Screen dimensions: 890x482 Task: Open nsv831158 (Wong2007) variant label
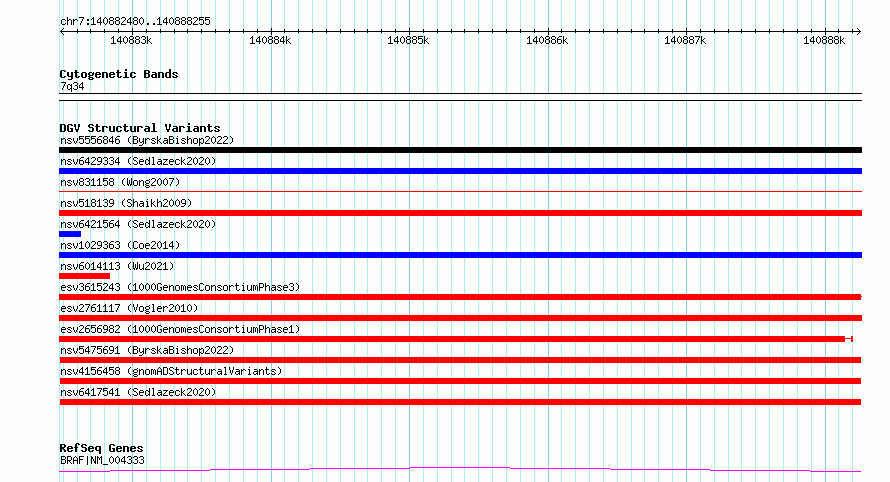120,182
